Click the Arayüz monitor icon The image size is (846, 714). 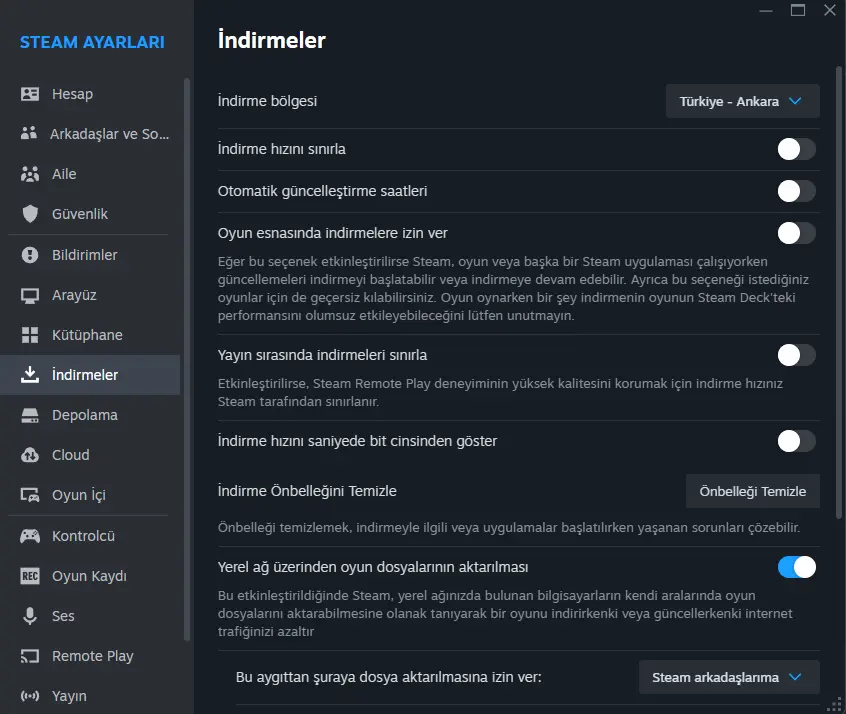(x=30, y=295)
